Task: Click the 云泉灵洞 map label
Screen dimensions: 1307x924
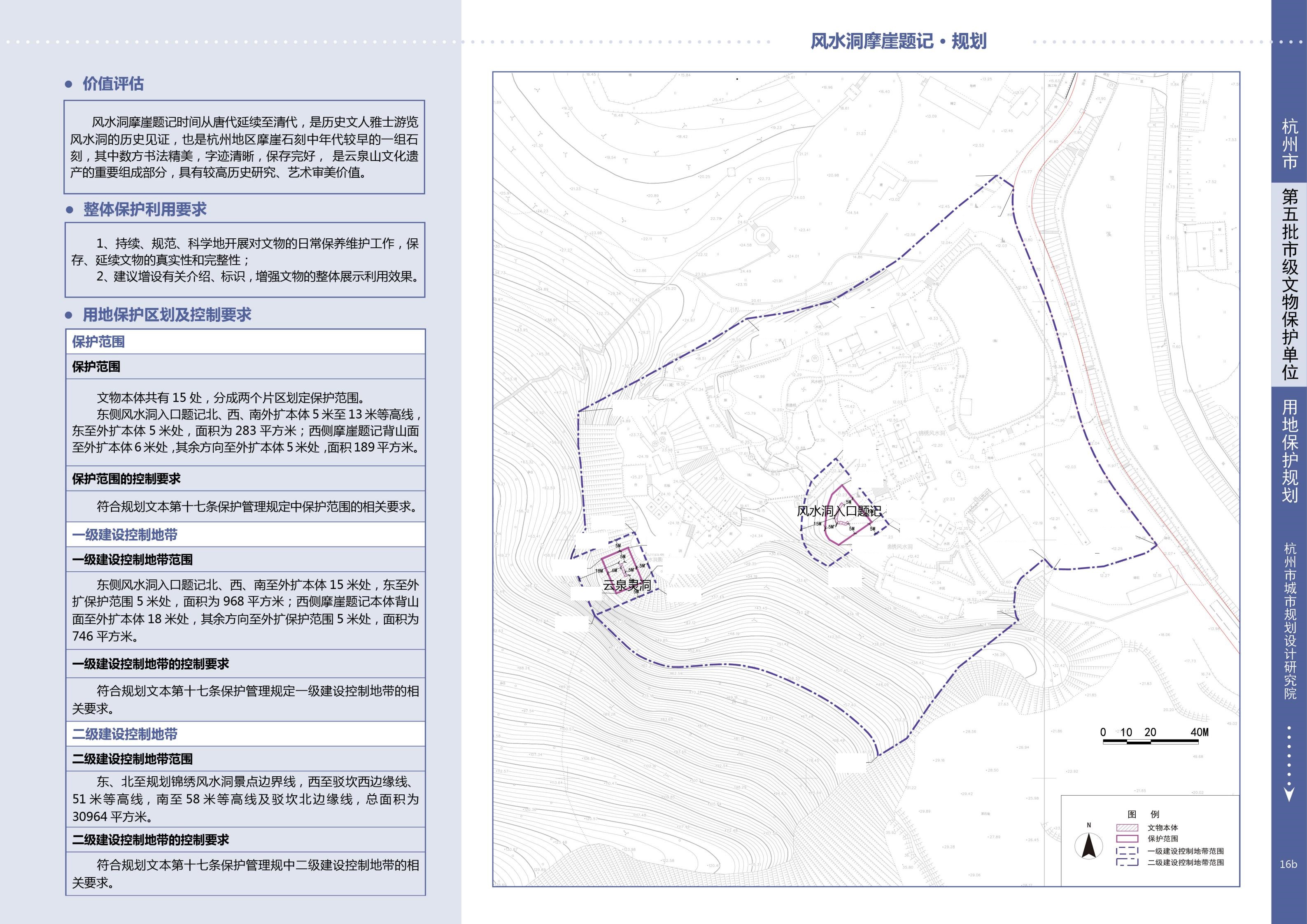Action: (626, 585)
